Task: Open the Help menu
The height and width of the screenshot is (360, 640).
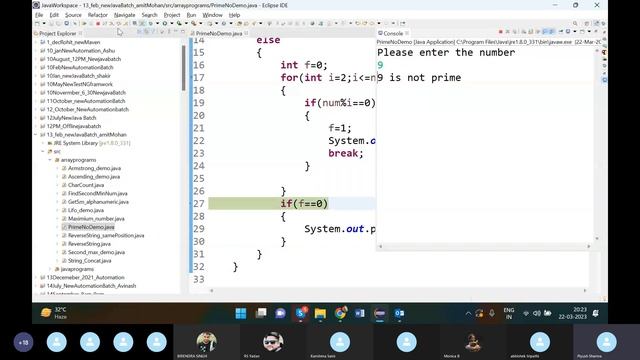Action: [x=234, y=15]
